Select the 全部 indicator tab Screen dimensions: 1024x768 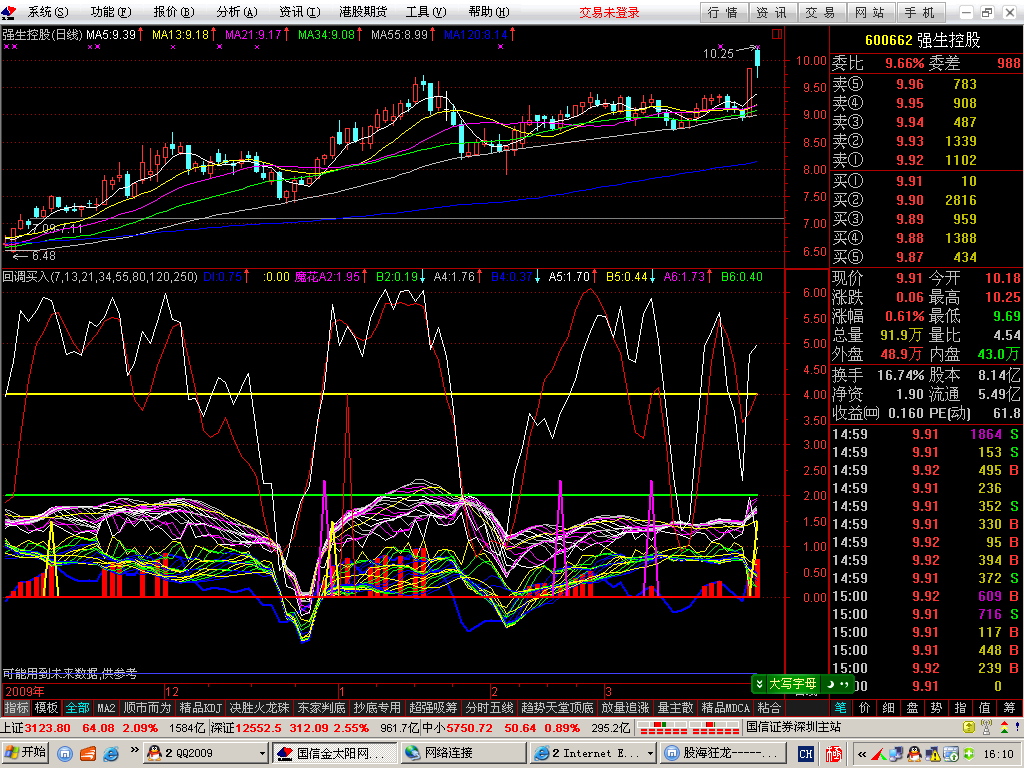[x=77, y=707]
